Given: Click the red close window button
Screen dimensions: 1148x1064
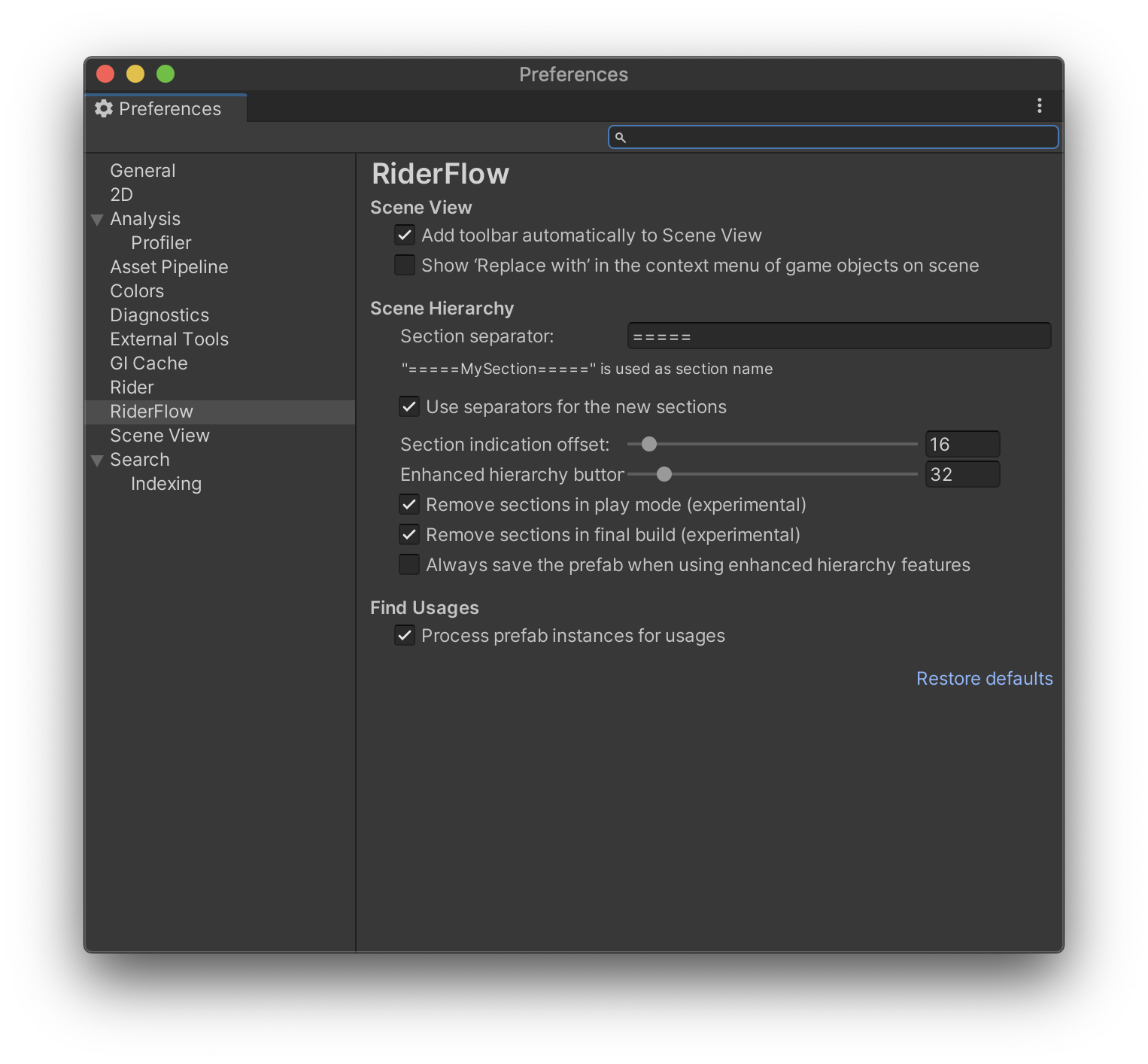Looking at the screenshot, I should pos(105,74).
